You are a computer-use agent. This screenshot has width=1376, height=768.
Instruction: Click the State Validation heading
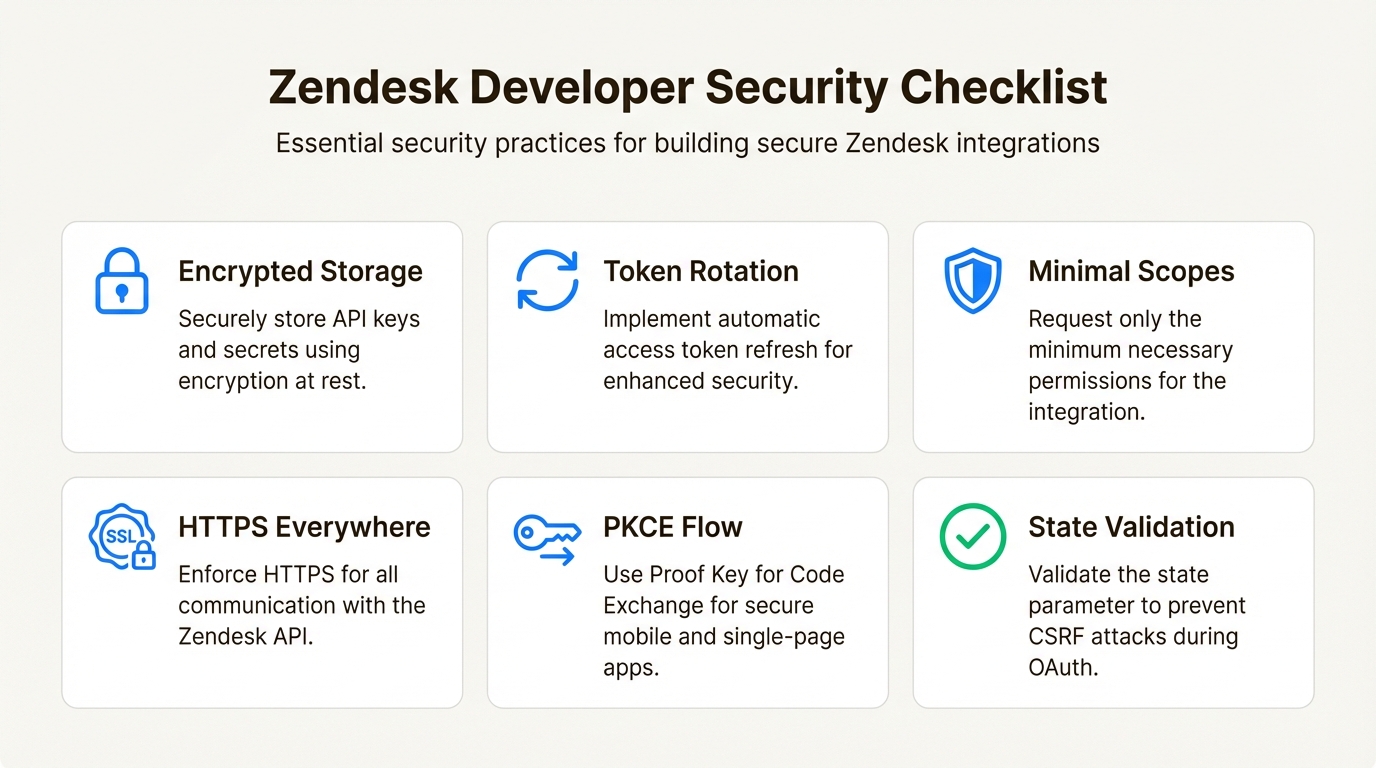click(1131, 527)
